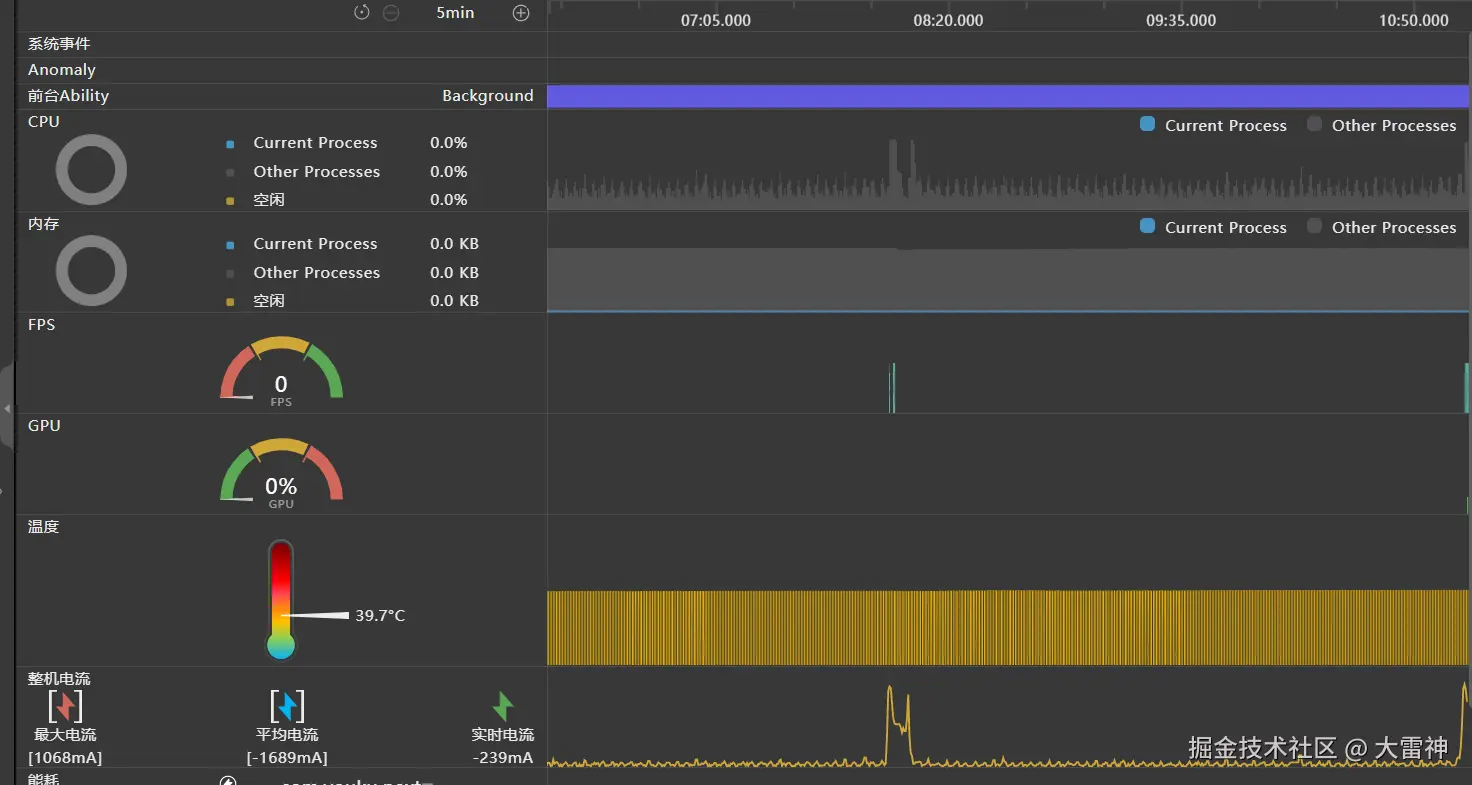Click the -239mA real-time current value
The width and height of the screenshot is (1472, 785).
(503, 758)
